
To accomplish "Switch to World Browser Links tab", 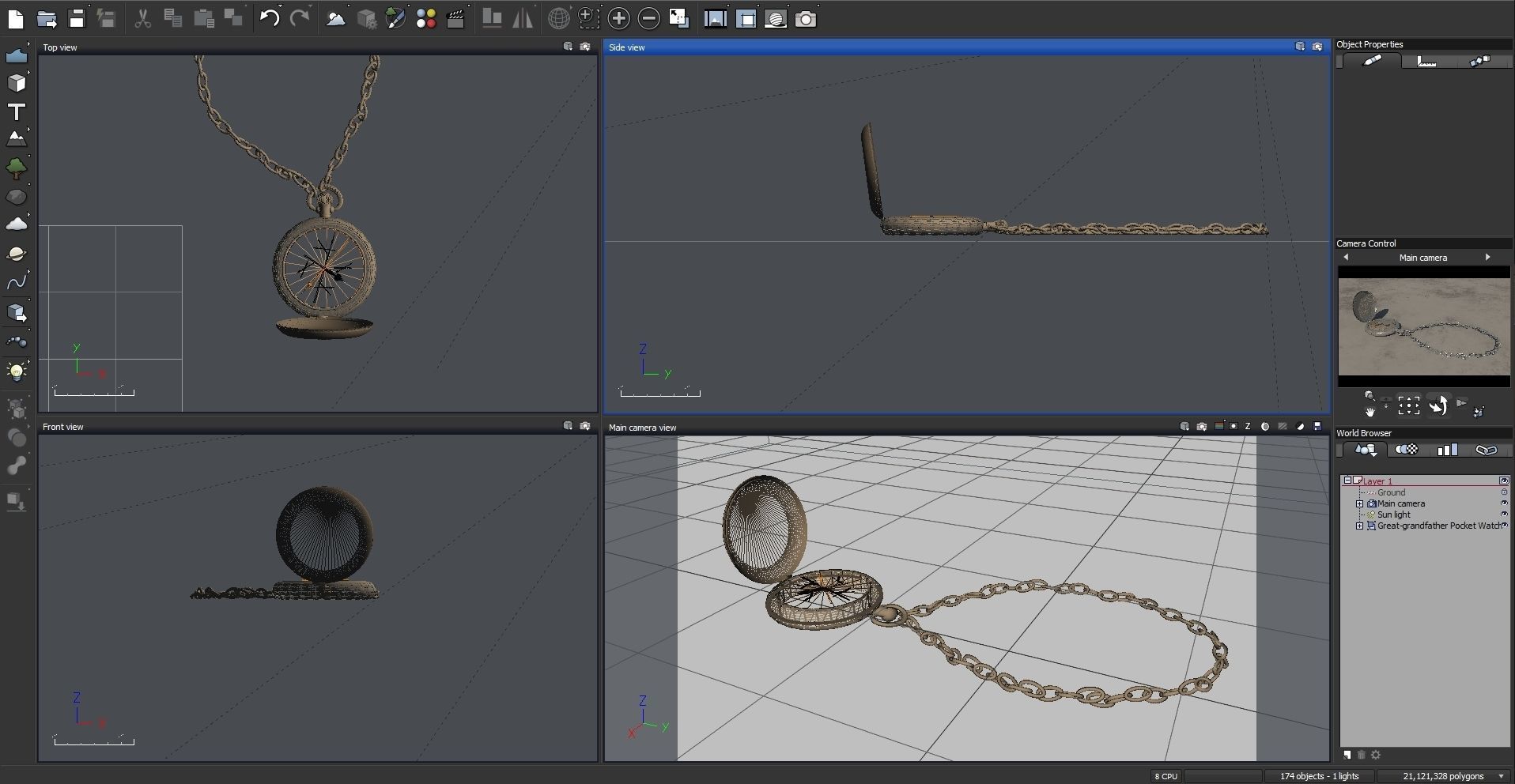I will coord(1487,450).
